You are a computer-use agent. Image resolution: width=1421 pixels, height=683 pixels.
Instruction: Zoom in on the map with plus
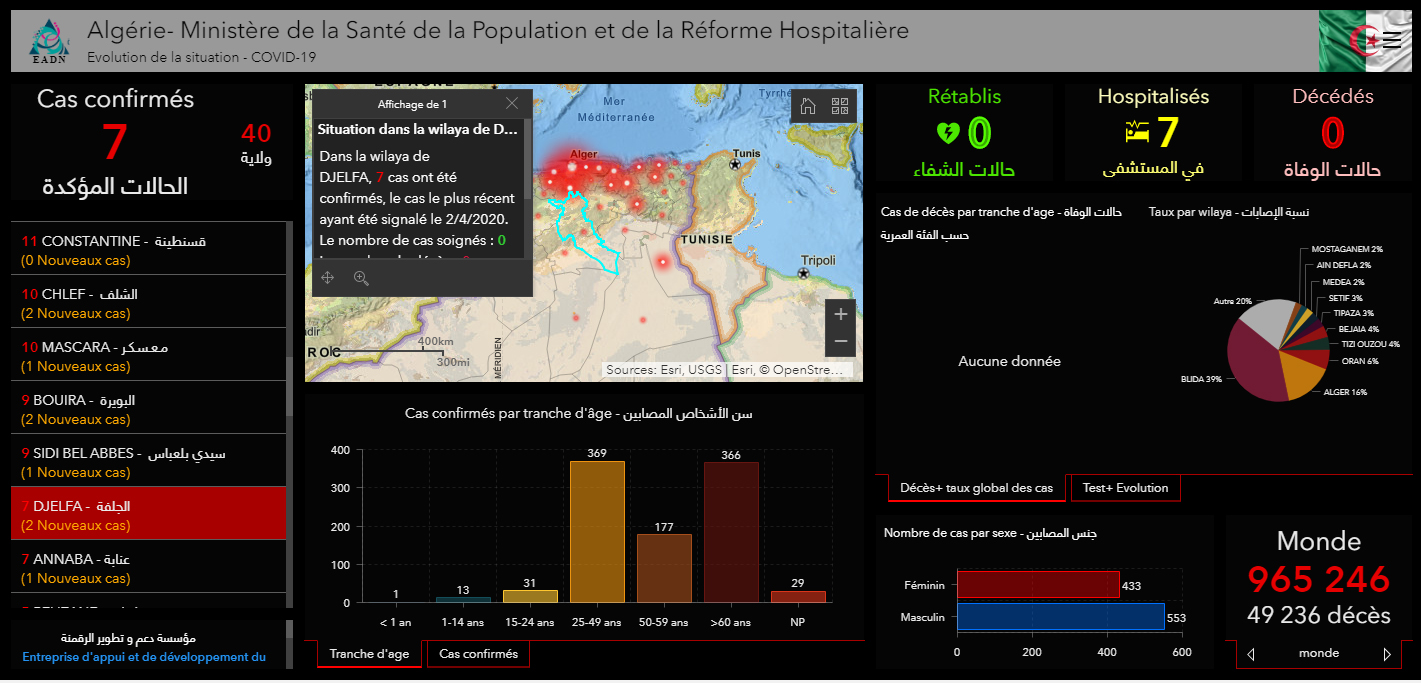[x=840, y=314]
